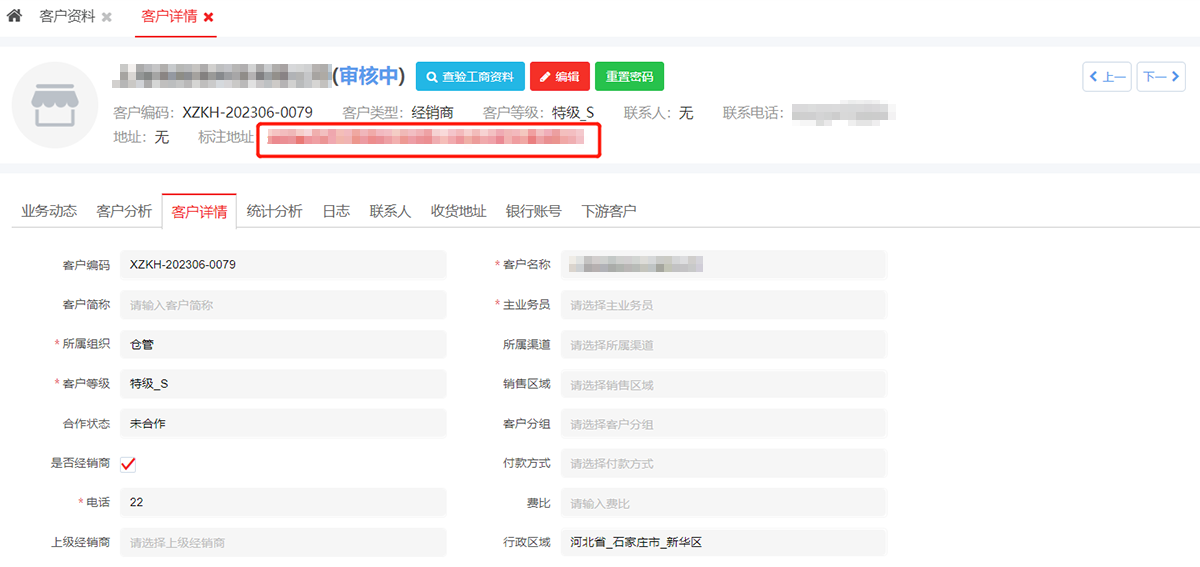Click the red 编辑 button
Screen dimensions: 1200x567
559,77
